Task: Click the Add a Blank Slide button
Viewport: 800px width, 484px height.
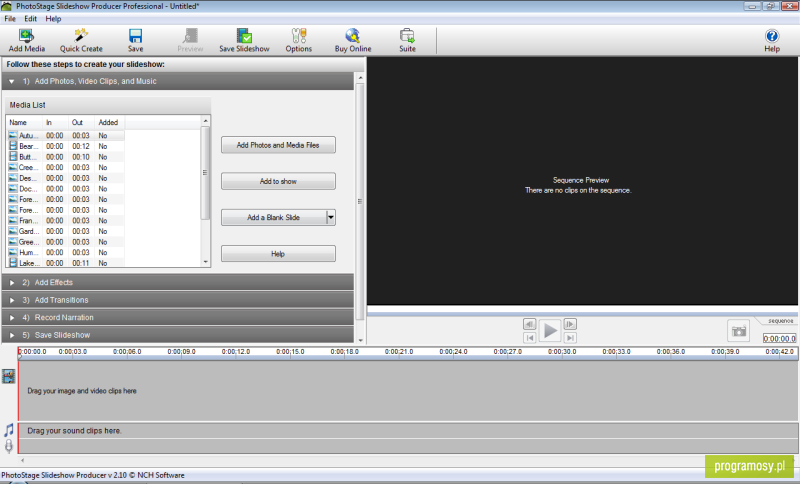Action: [x=273, y=218]
